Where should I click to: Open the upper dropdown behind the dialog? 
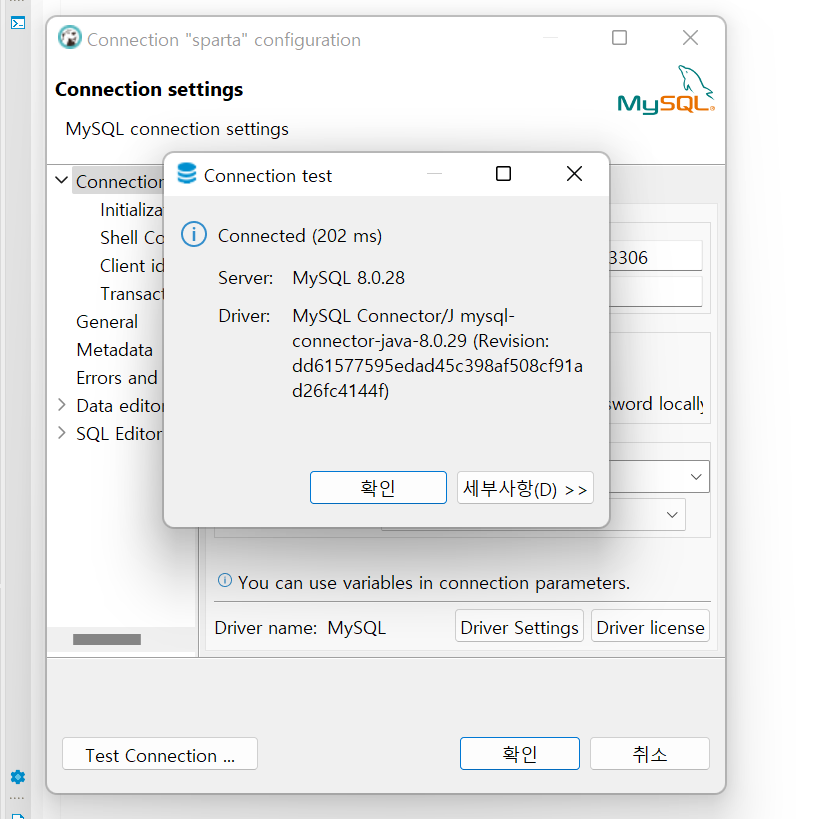point(696,477)
